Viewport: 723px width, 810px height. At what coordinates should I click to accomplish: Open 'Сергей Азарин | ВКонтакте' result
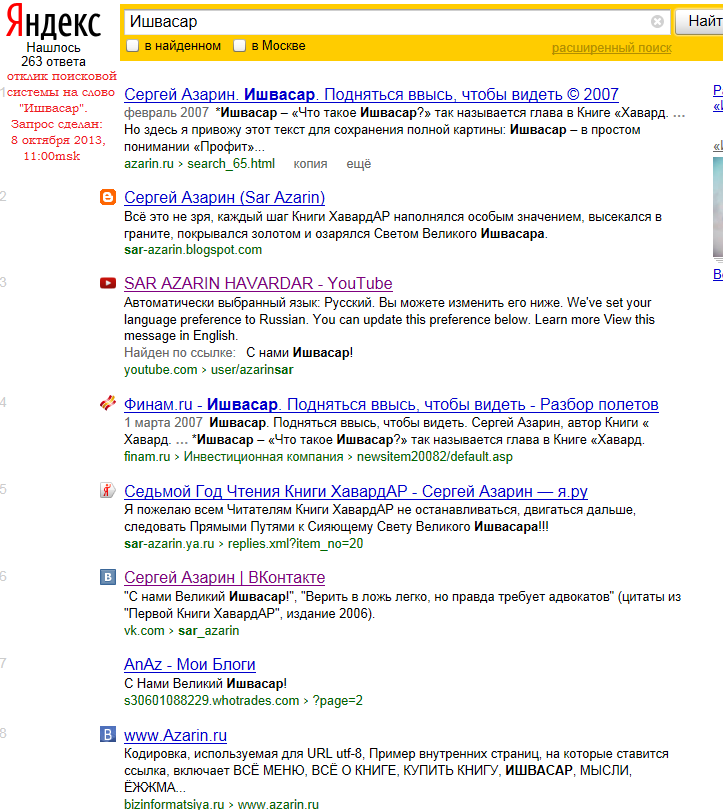click(x=225, y=578)
